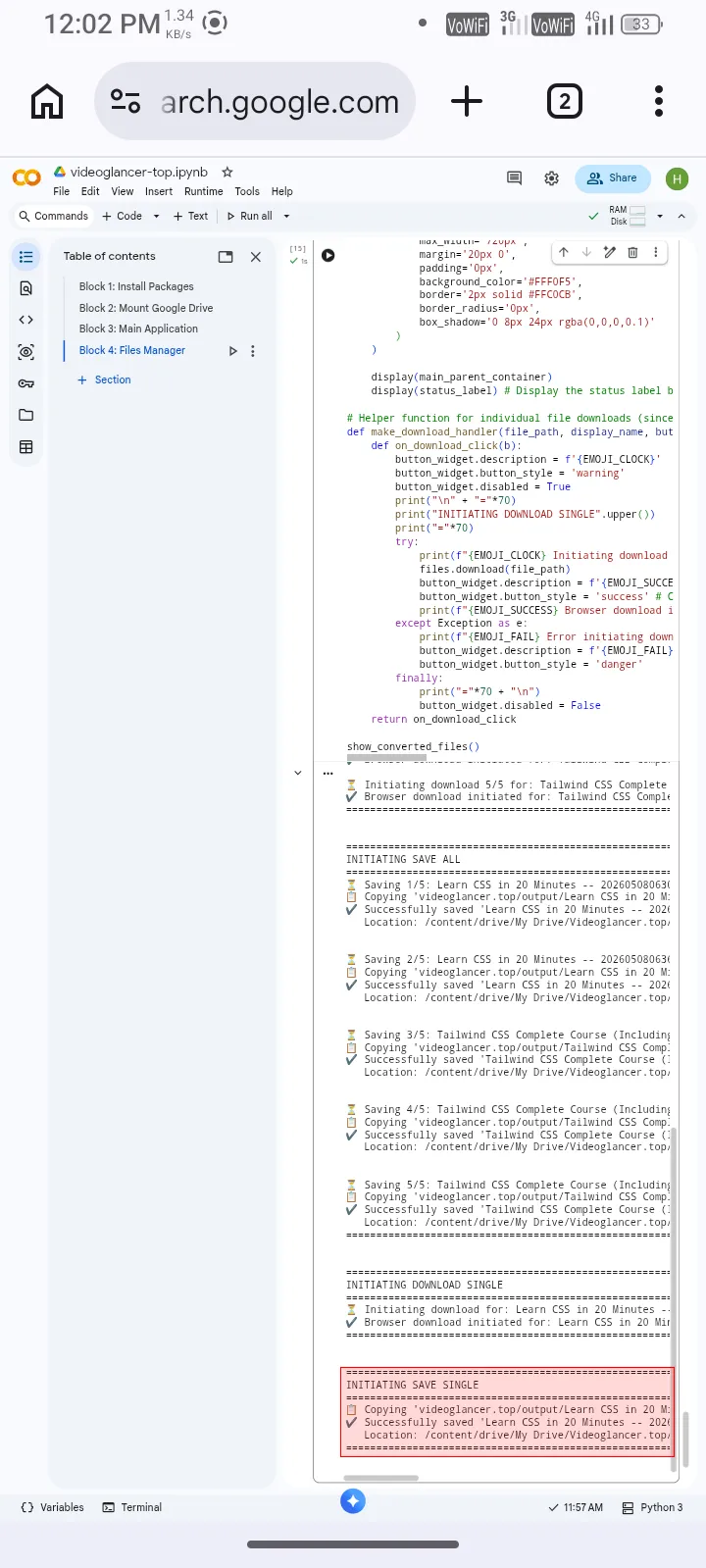Pop out the Table of contents panel

click(226, 257)
